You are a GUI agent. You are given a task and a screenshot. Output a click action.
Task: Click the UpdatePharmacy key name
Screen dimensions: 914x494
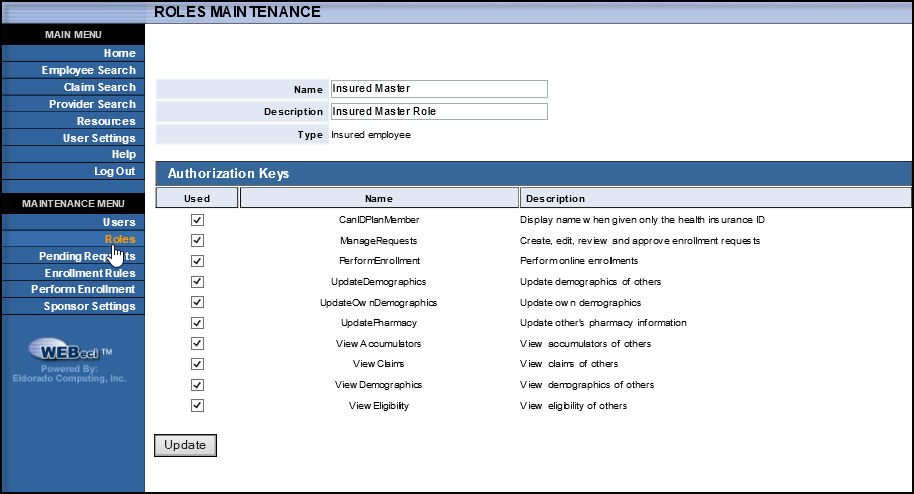pos(379,323)
